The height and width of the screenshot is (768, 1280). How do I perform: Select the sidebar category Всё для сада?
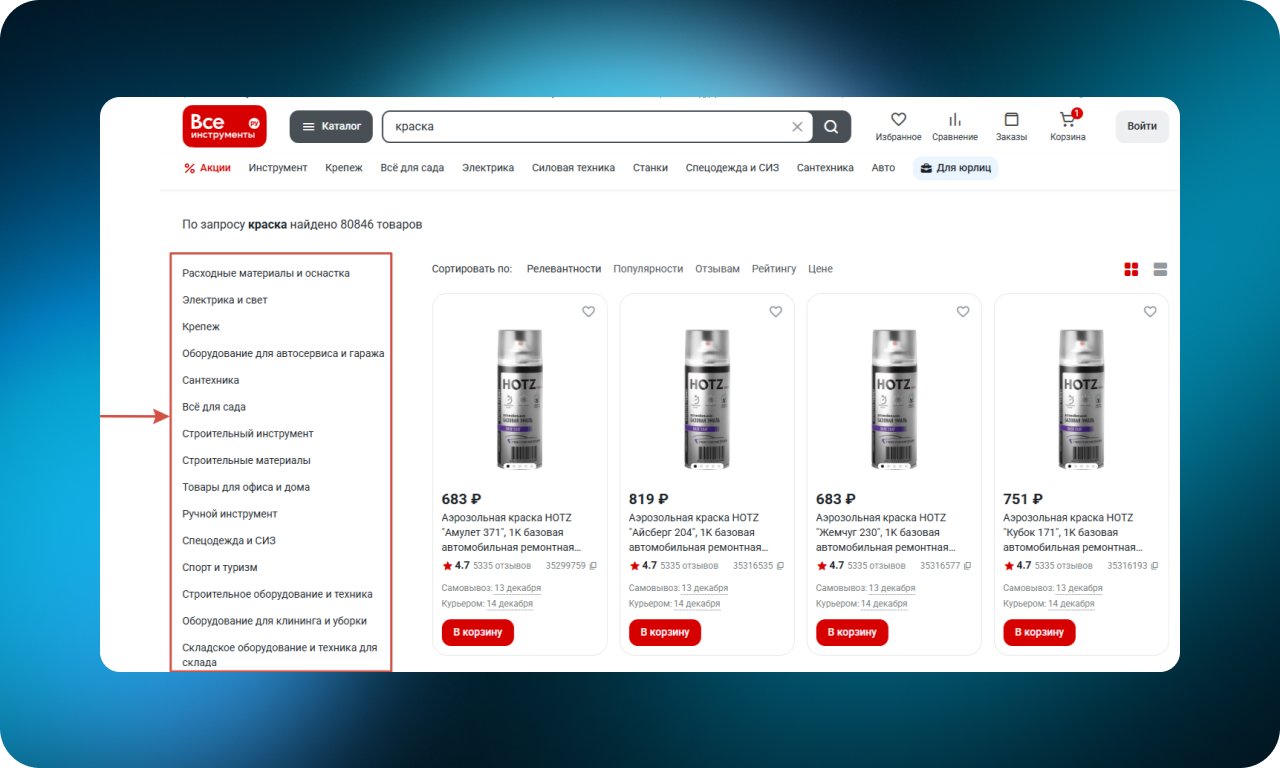coord(214,408)
